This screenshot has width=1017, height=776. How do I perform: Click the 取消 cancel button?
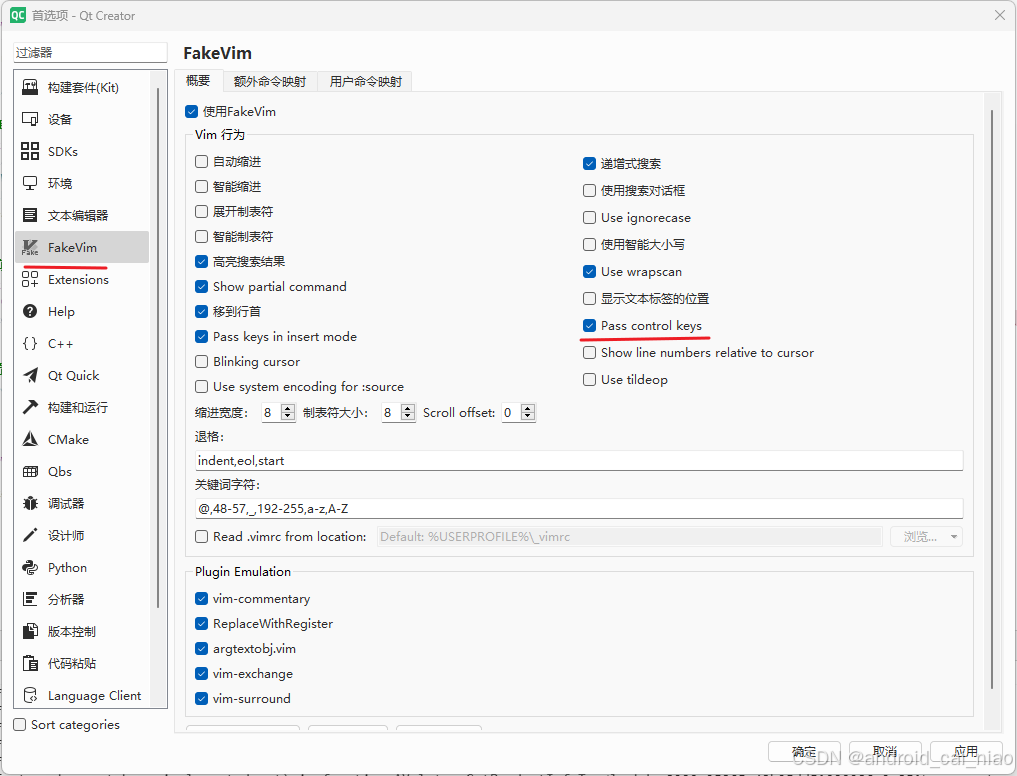(x=885, y=752)
